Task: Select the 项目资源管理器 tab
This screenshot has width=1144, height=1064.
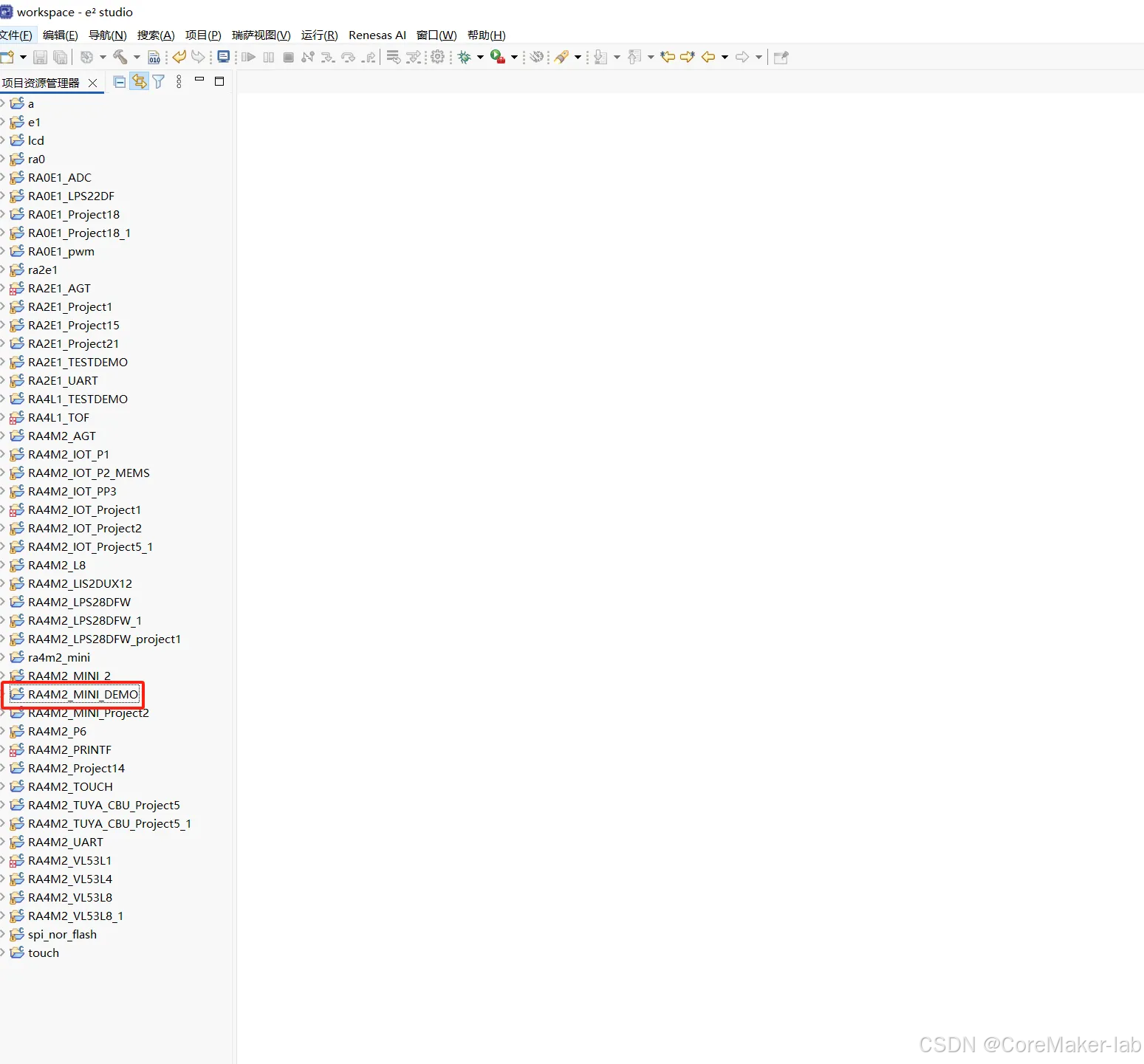Action: pos(44,82)
